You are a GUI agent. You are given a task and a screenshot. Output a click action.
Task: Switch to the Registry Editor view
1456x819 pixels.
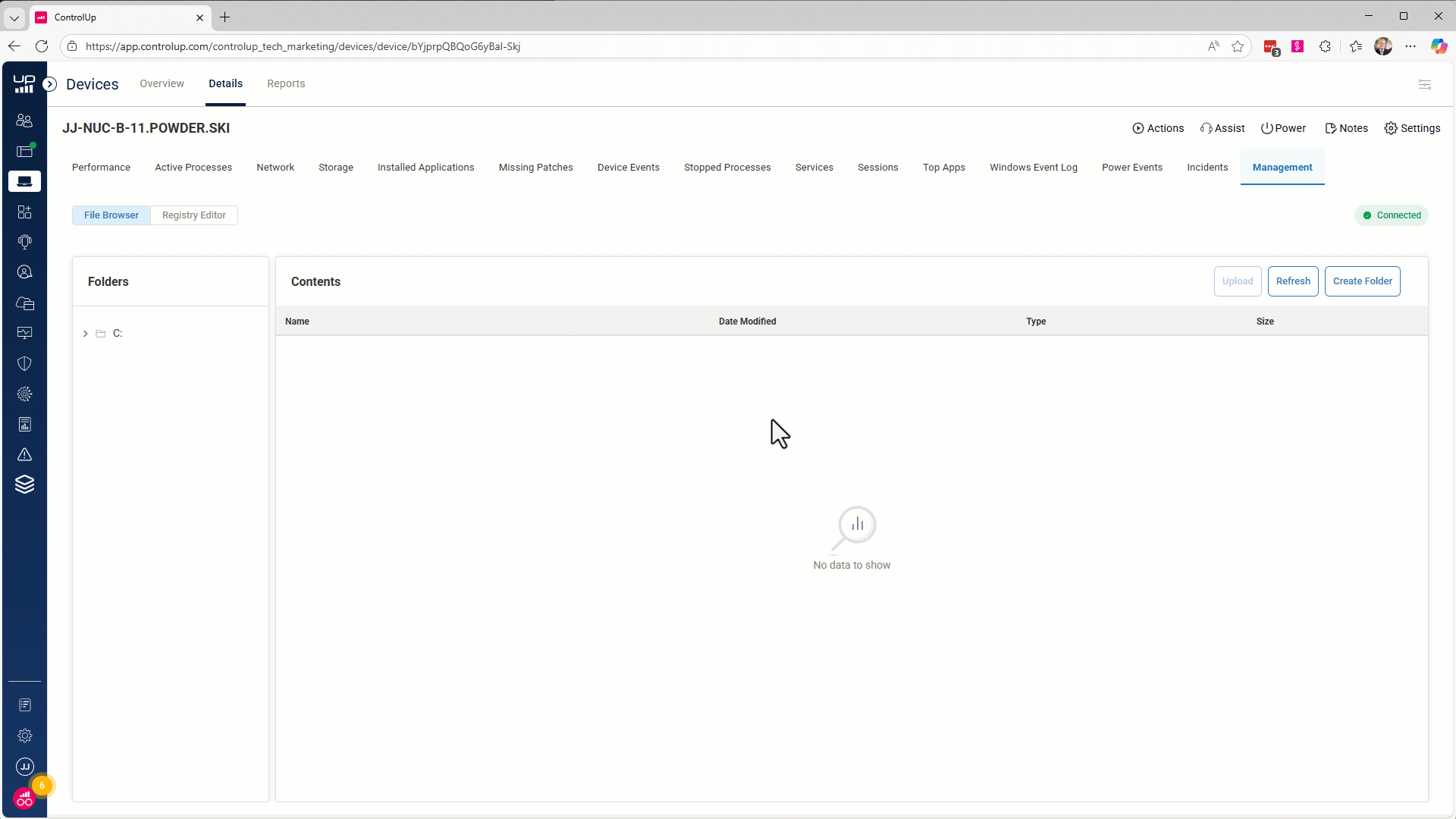tap(193, 215)
